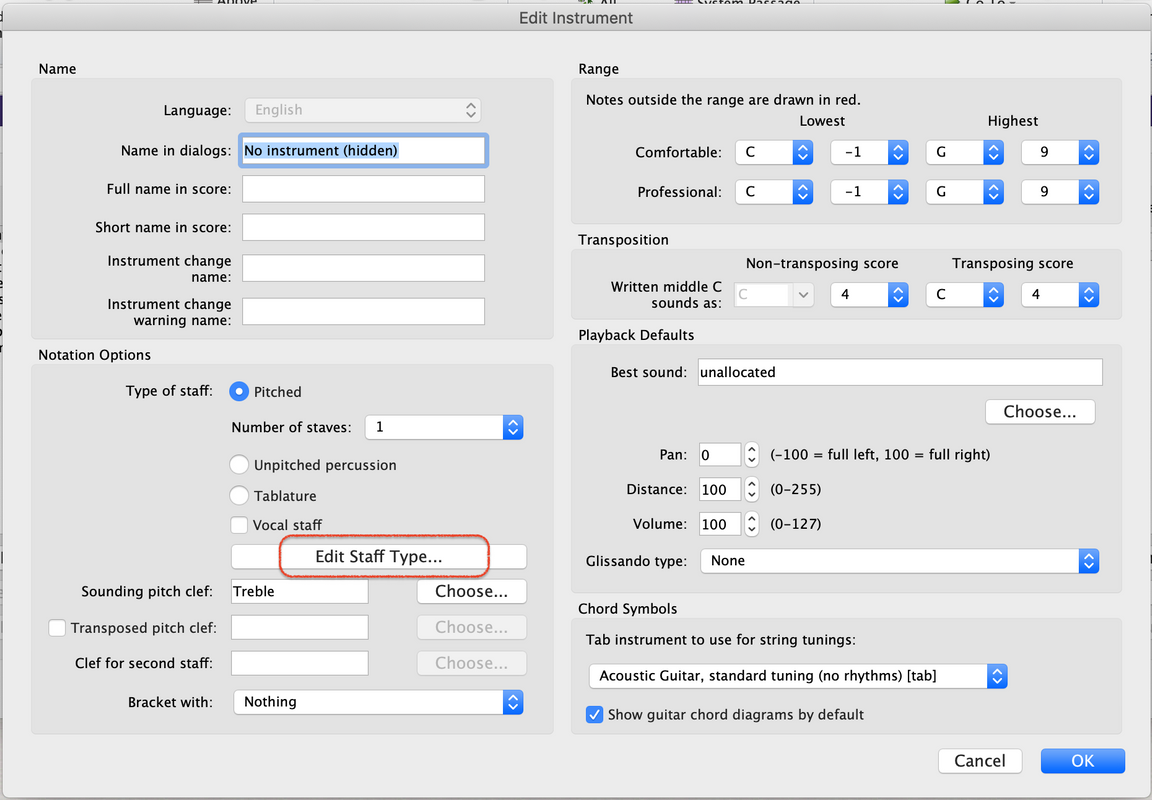Cancel the Edit Instrument dialog
The width and height of the screenshot is (1152, 800).
(979, 761)
